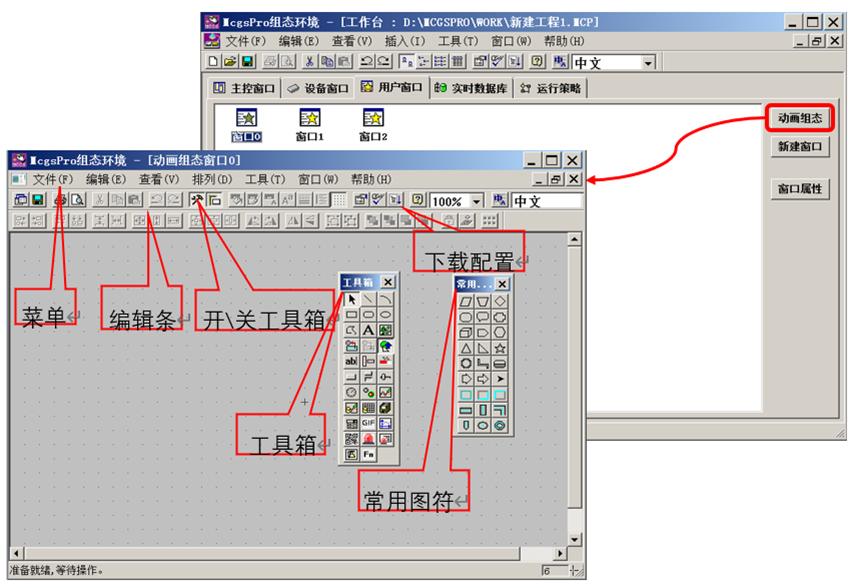
Task: Click the new file icon in workbench toolbar
Action: click(x=213, y=61)
